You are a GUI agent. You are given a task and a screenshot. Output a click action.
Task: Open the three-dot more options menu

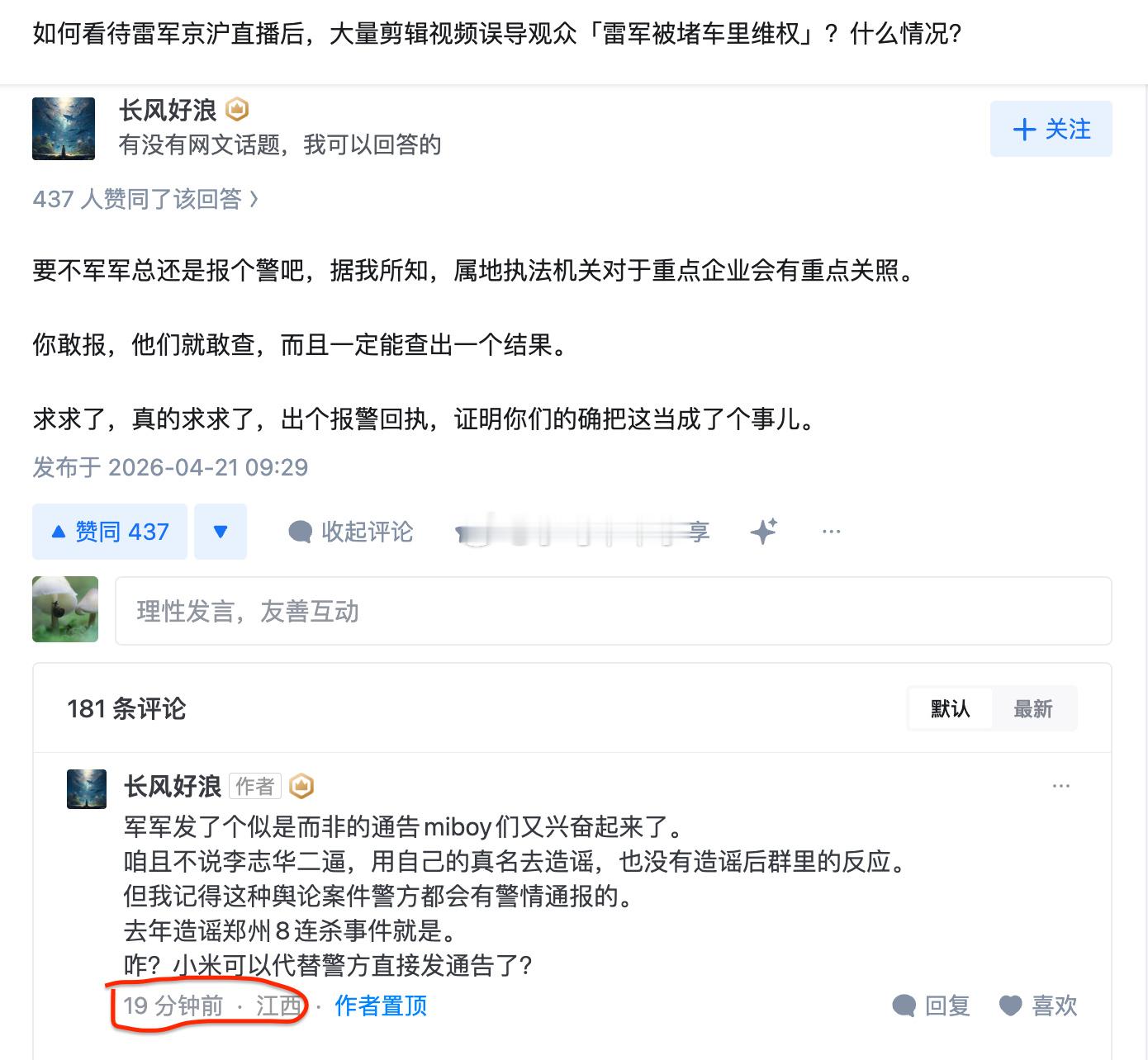click(x=832, y=532)
